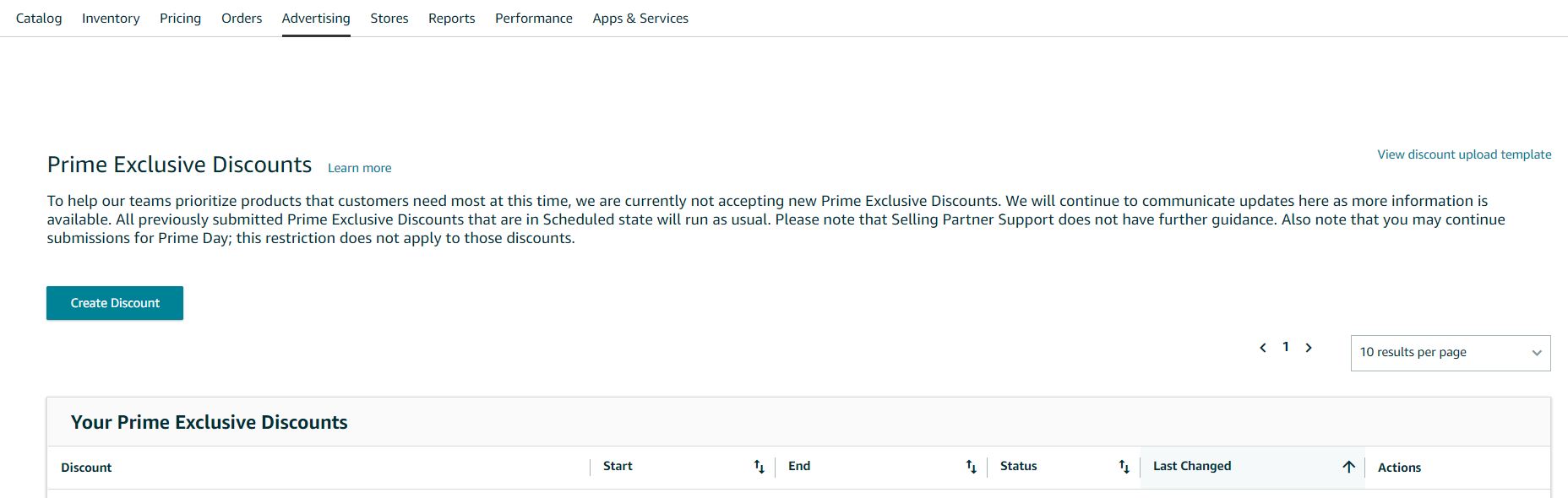The width and height of the screenshot is (1568, 498).
Task: Sort discounts by Status icon
Action: (1124, 467)
